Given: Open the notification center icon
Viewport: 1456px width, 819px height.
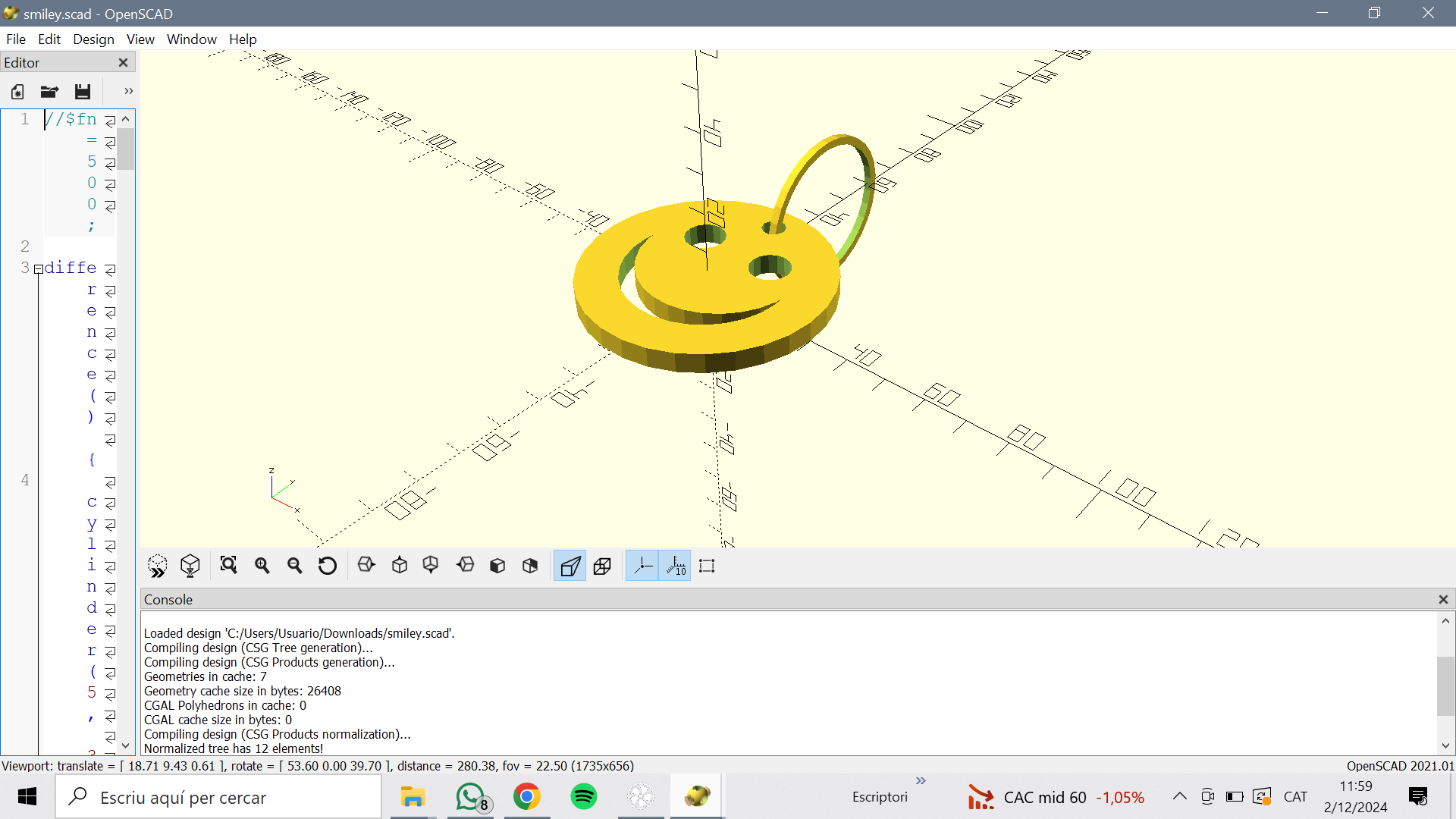Looking at the screenshot, I should coord(1418,796).
